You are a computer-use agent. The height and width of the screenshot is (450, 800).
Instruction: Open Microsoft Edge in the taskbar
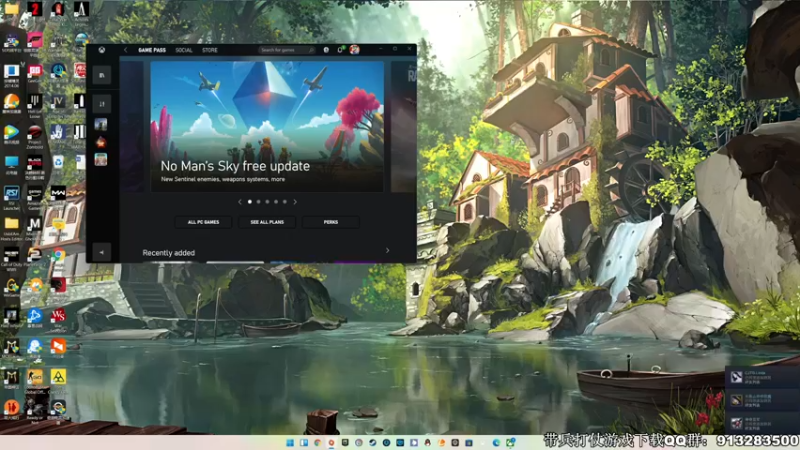[496, 442]
